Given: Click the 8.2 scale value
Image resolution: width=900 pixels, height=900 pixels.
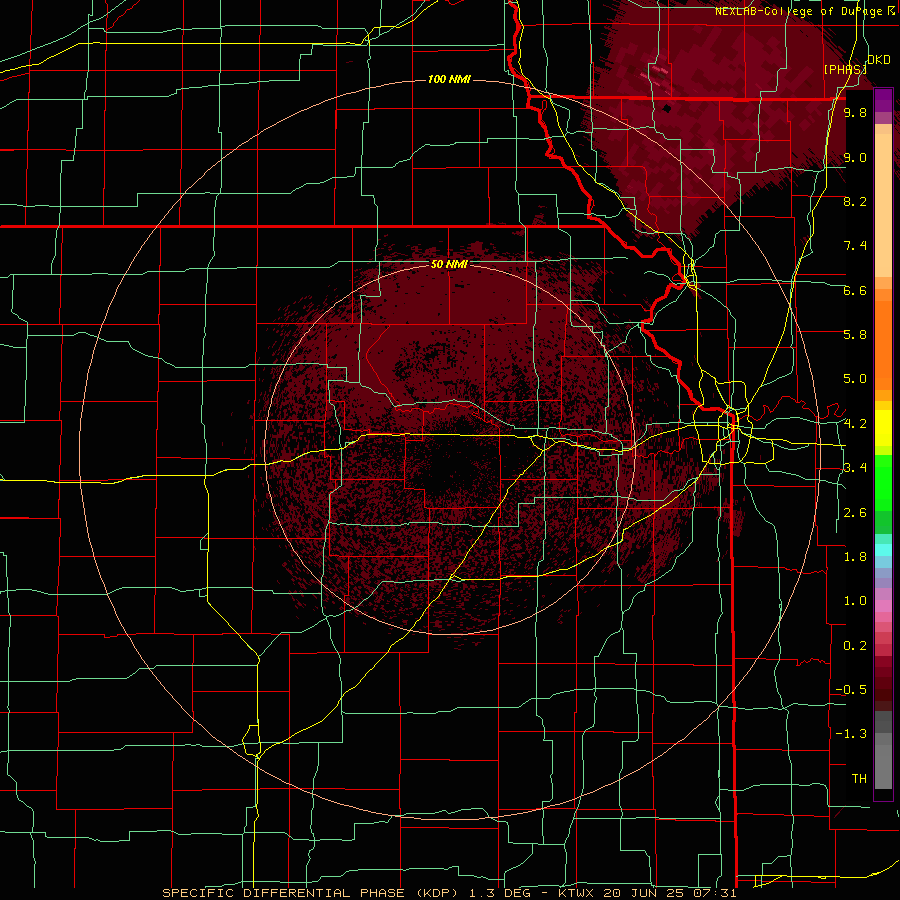Looking at the screenshot, I should [855, 201].
